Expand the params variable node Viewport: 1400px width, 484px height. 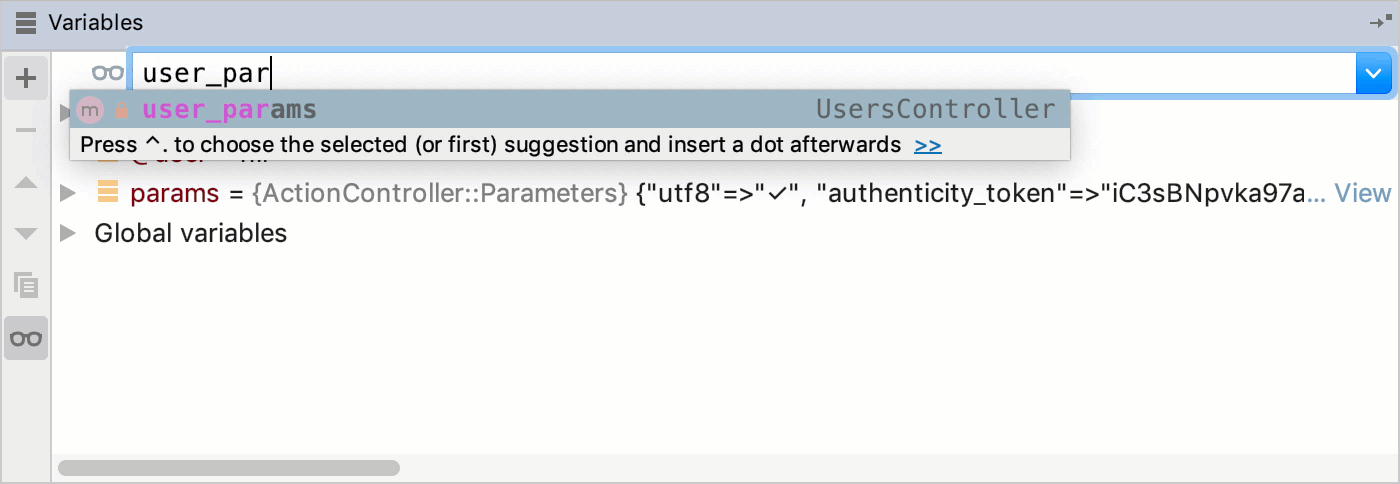(x=68, y=193)
